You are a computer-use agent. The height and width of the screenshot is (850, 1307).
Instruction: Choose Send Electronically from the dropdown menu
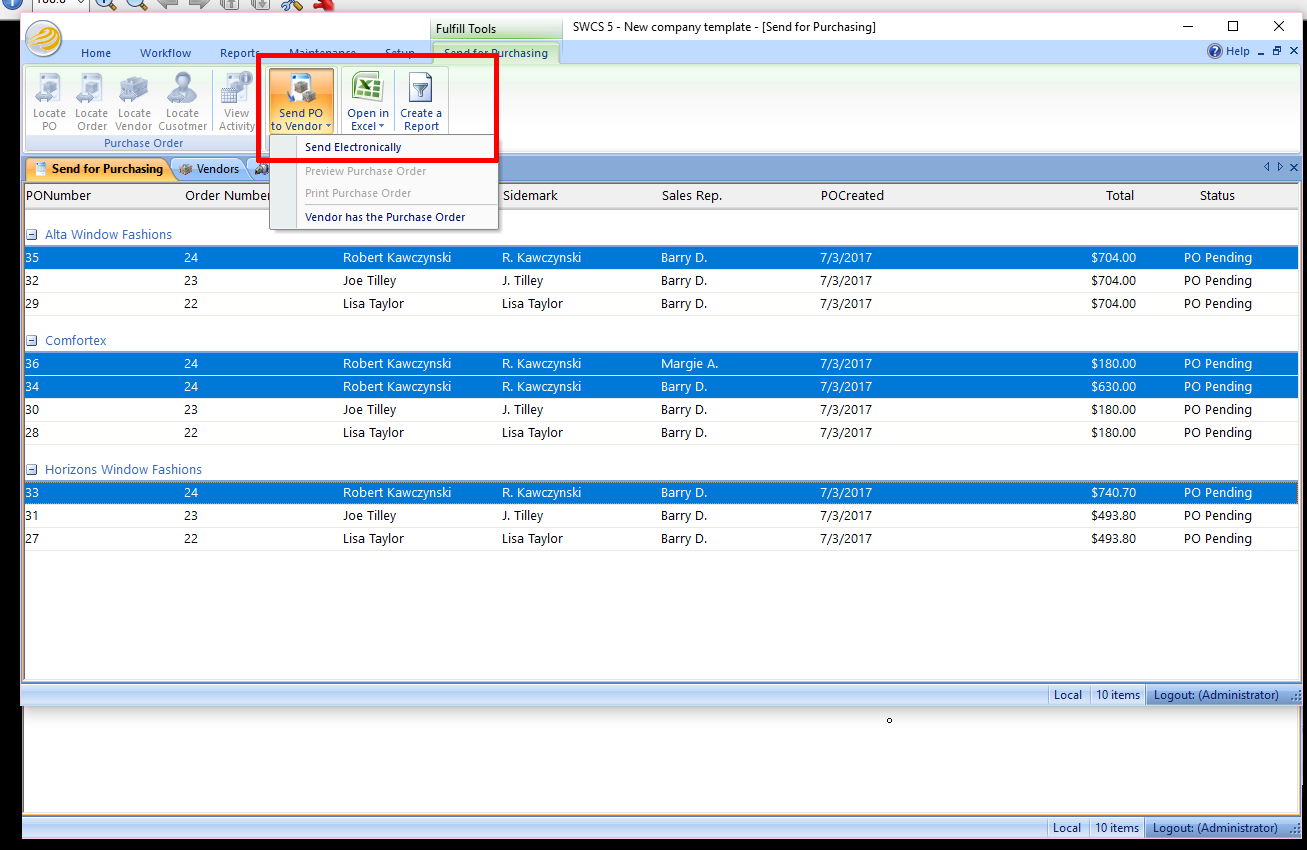(x=353, y=147)
